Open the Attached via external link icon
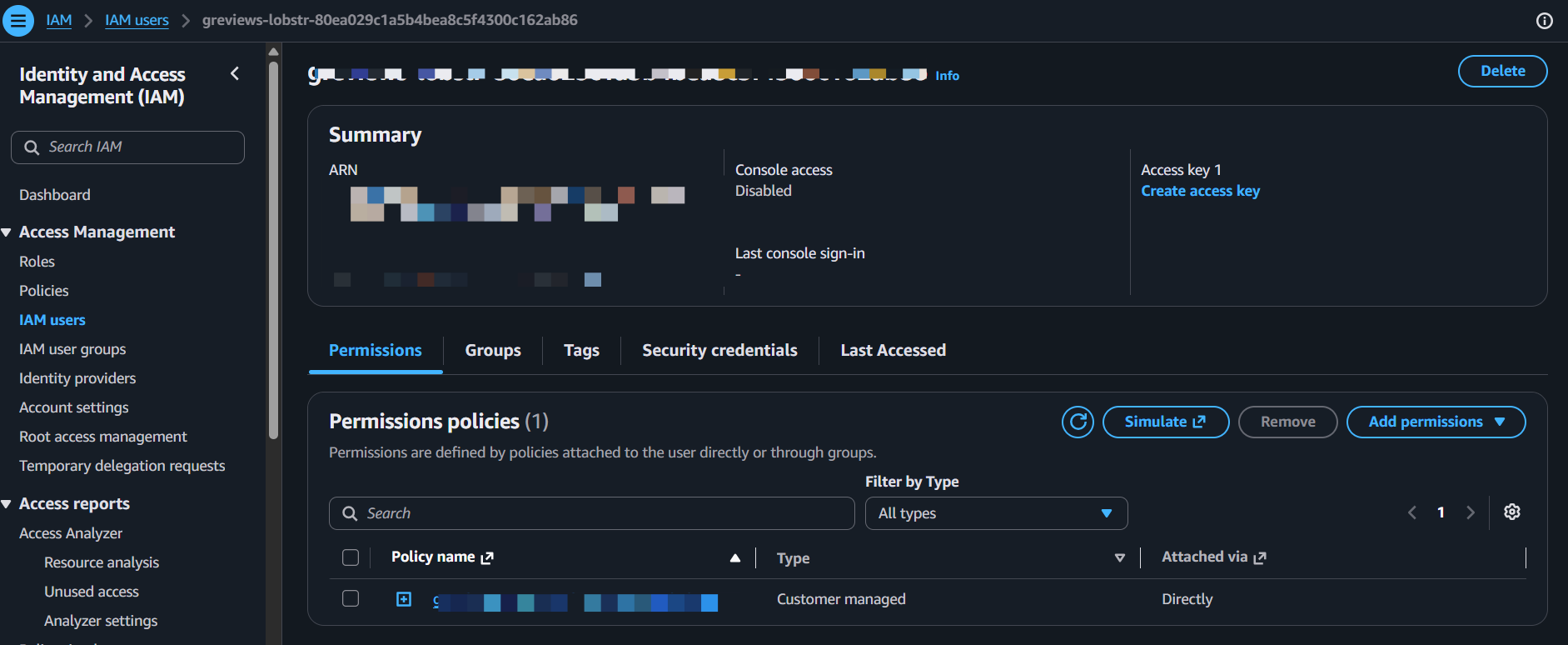Screen dimensions: 1568x645 pos(1260,557)
